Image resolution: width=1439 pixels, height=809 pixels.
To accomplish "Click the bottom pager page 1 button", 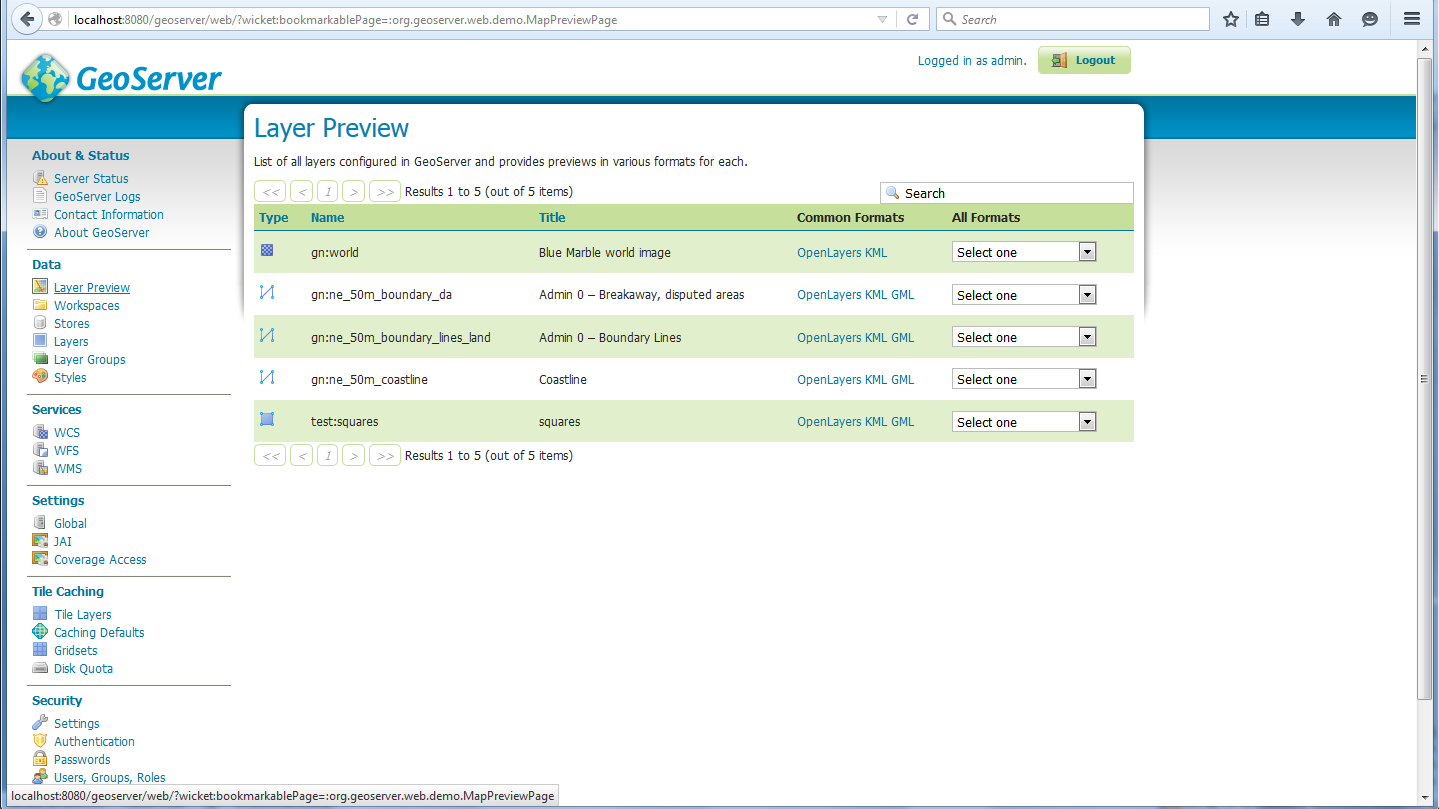I will tap(327, 455).
